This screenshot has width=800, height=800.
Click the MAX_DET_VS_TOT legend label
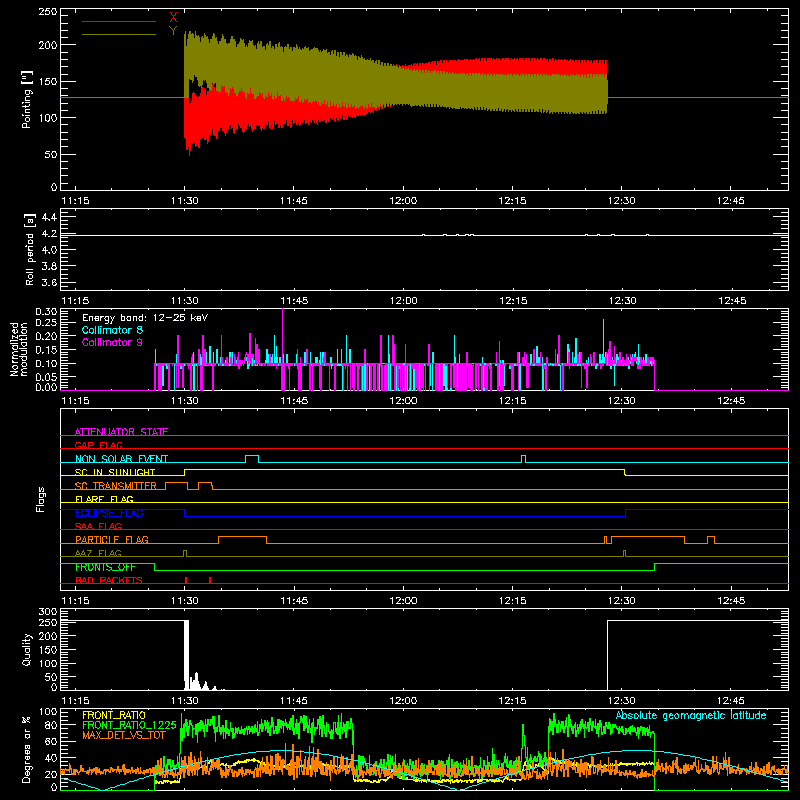pos(124,735)
